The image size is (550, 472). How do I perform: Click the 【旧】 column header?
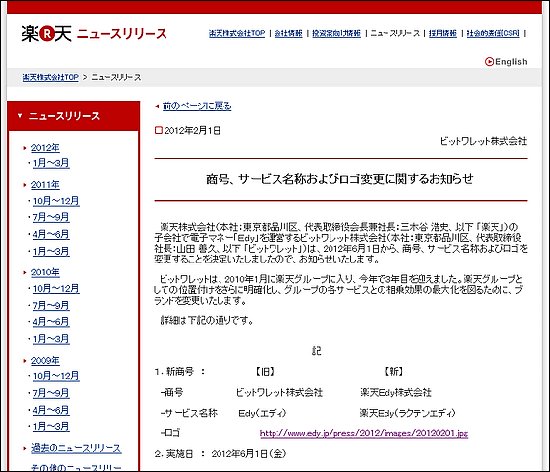coord(265,372)
